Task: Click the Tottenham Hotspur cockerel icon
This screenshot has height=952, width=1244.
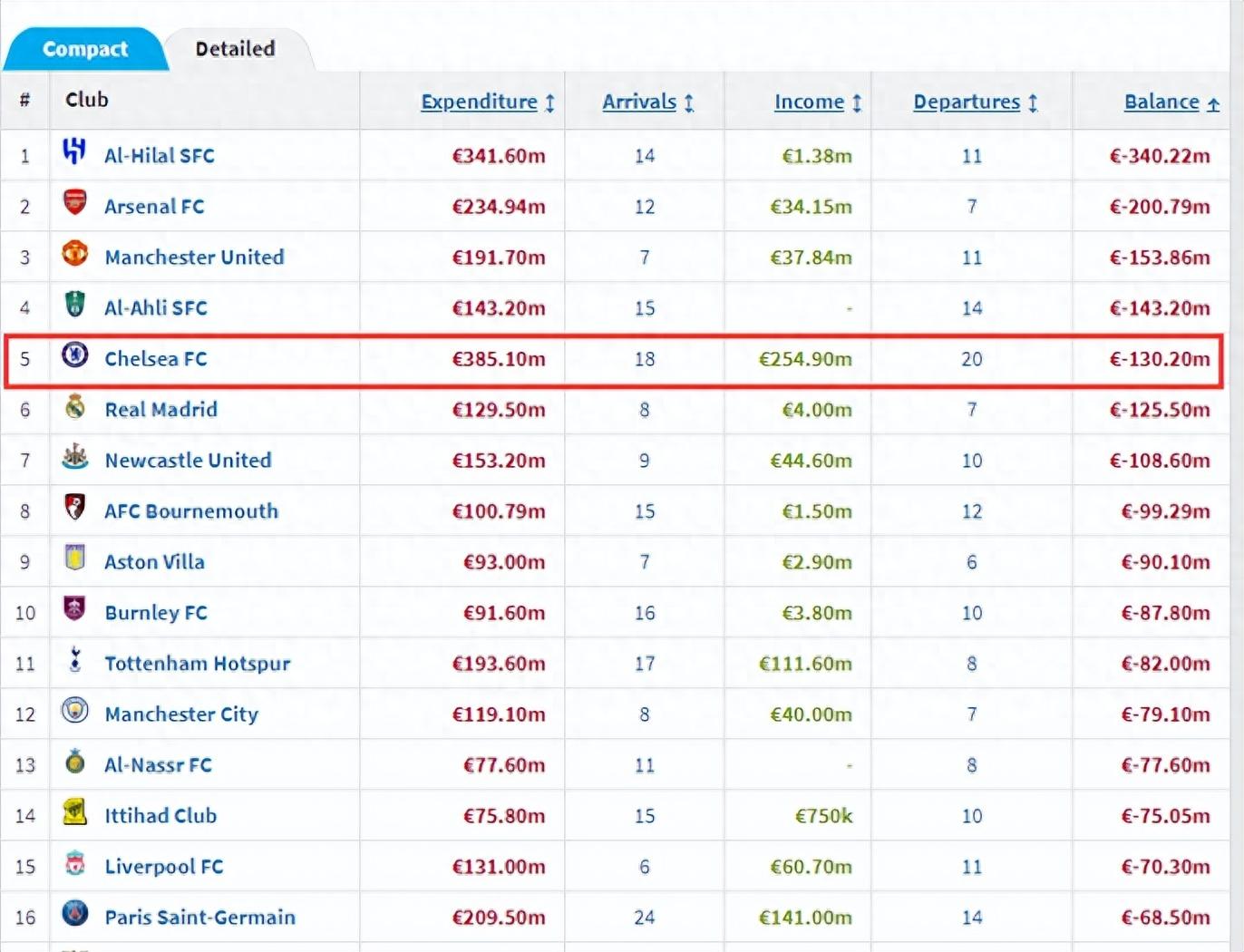Action: [x=74, y=659]
